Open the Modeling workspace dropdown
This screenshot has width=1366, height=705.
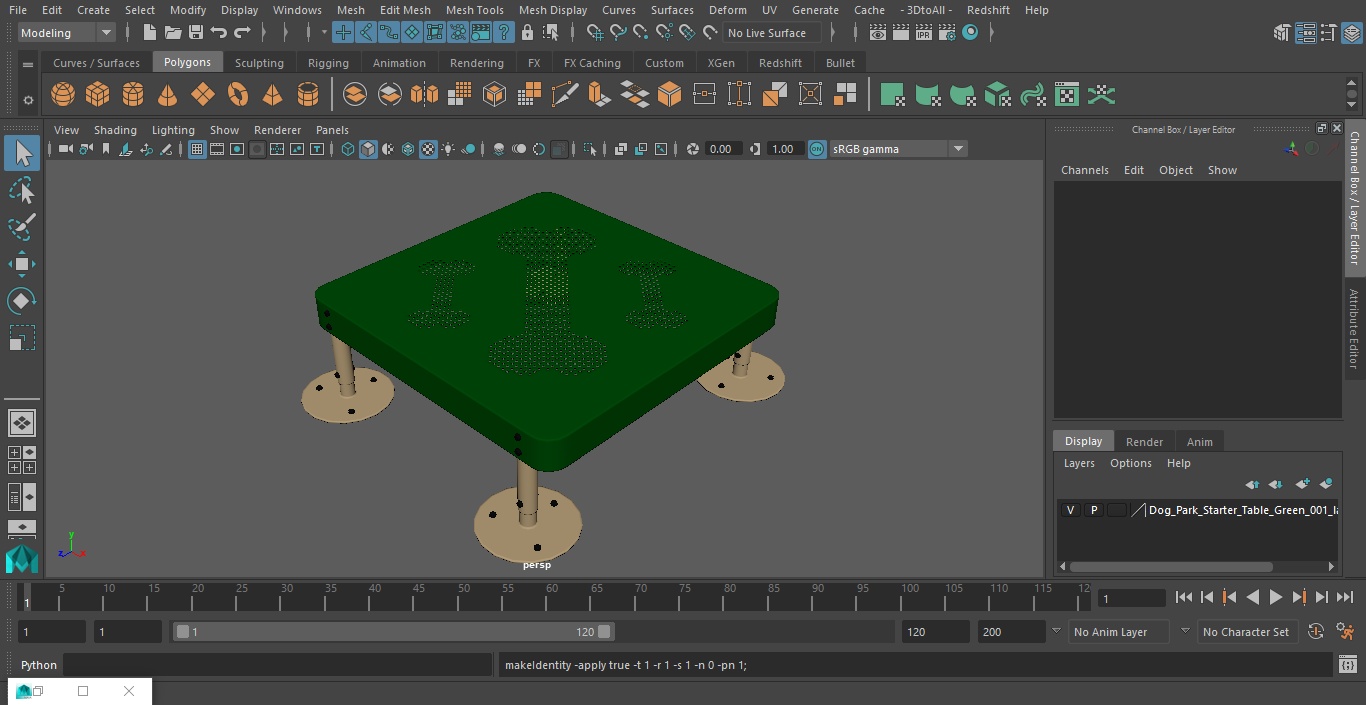(67, 33)
